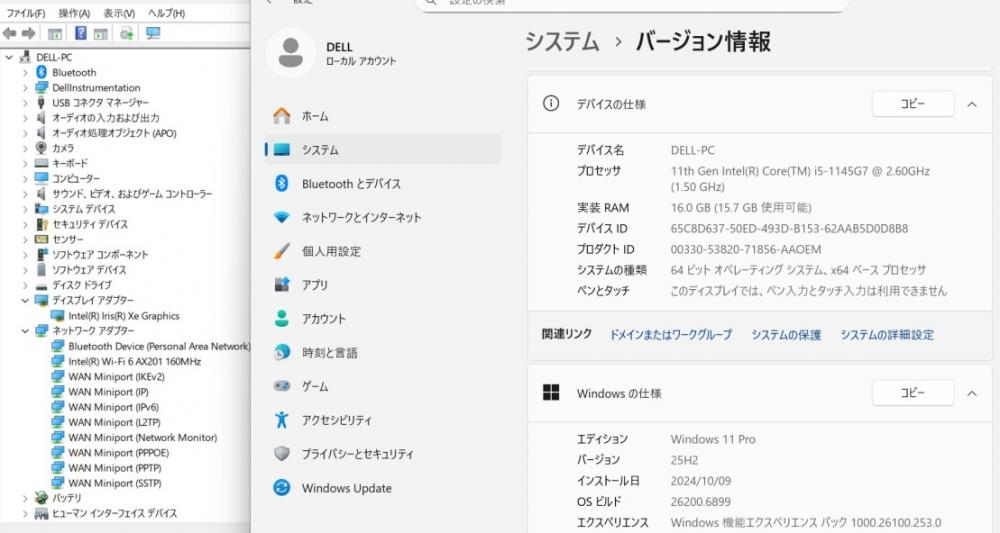Expand the キーボード tree node

click(26, 163)
